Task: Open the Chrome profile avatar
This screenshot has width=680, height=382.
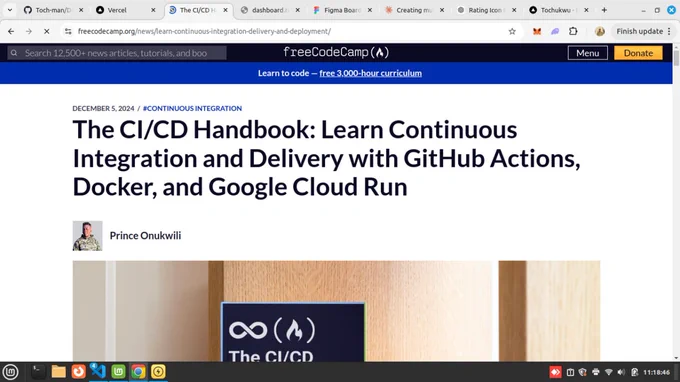Action: (x=600, y=31)
